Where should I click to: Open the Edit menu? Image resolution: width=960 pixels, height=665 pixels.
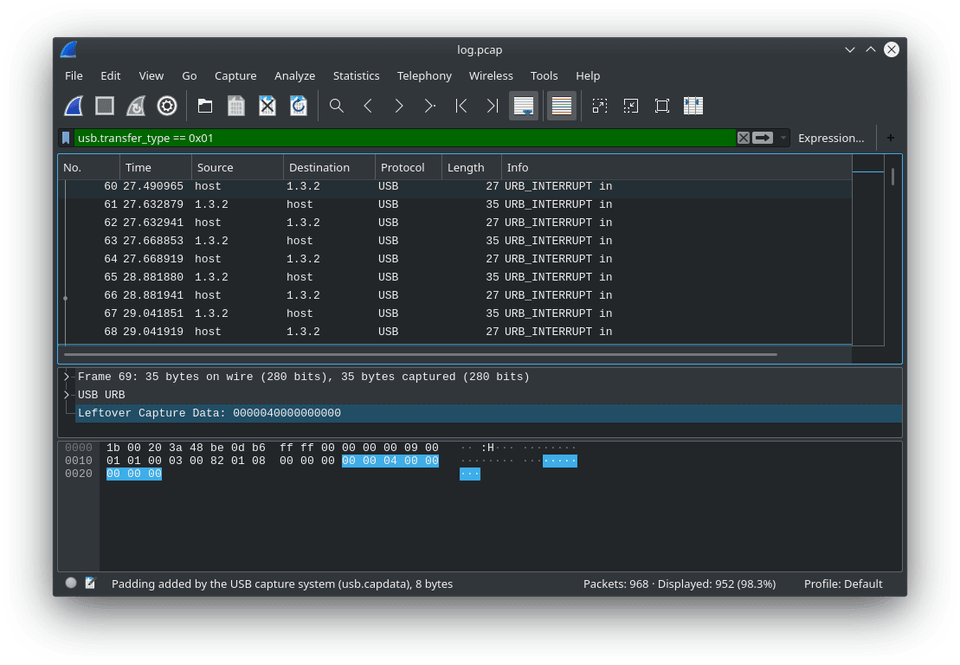(110, 76)
